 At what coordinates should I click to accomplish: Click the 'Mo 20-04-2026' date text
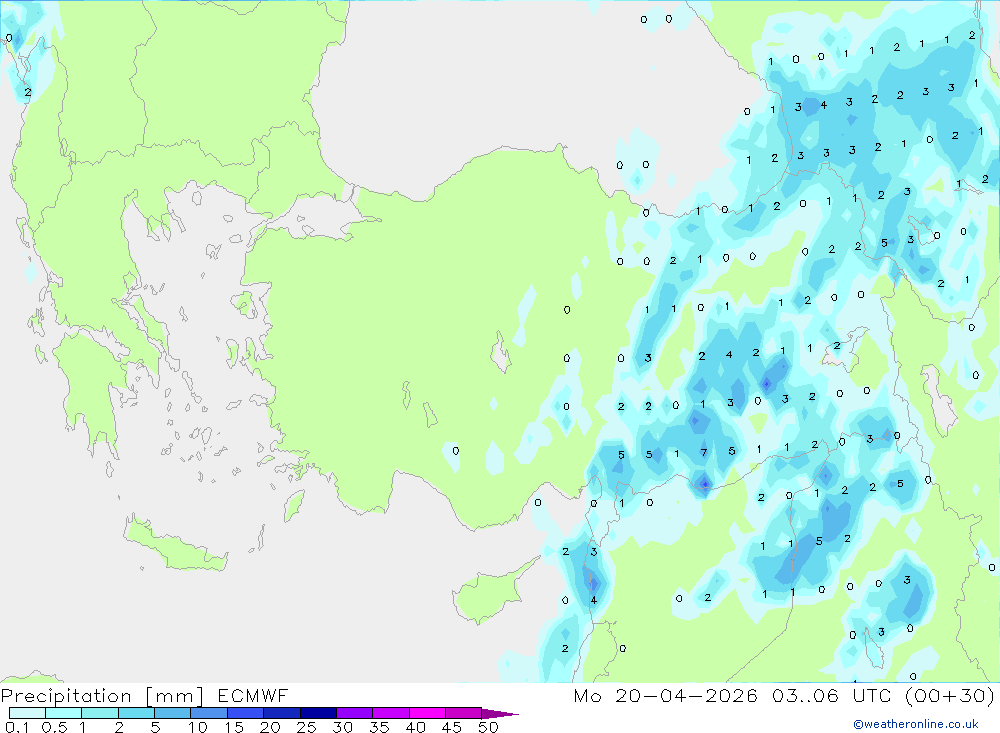[x=666, y=695]
